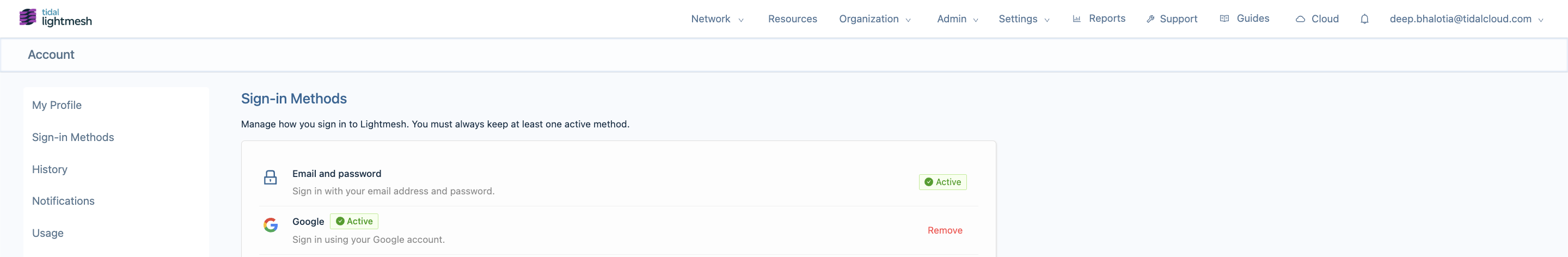
Task: Open the deep.bhalotia@tidalcloud.com account menu
Action: tap(1466, 19)
